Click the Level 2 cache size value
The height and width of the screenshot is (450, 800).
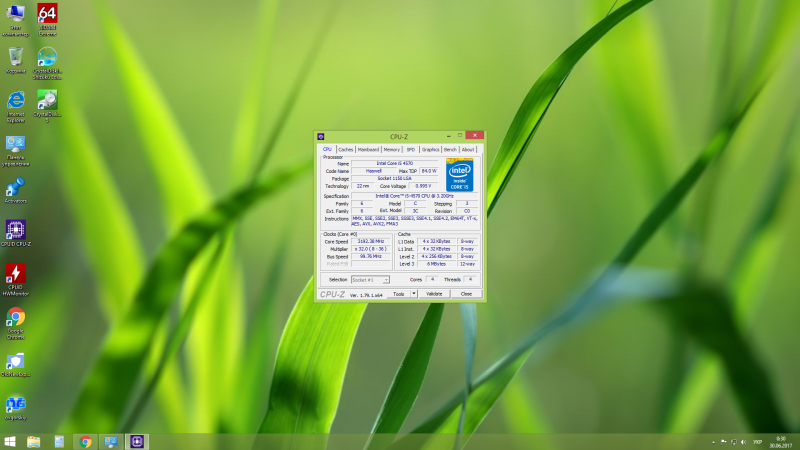[437, 257]
